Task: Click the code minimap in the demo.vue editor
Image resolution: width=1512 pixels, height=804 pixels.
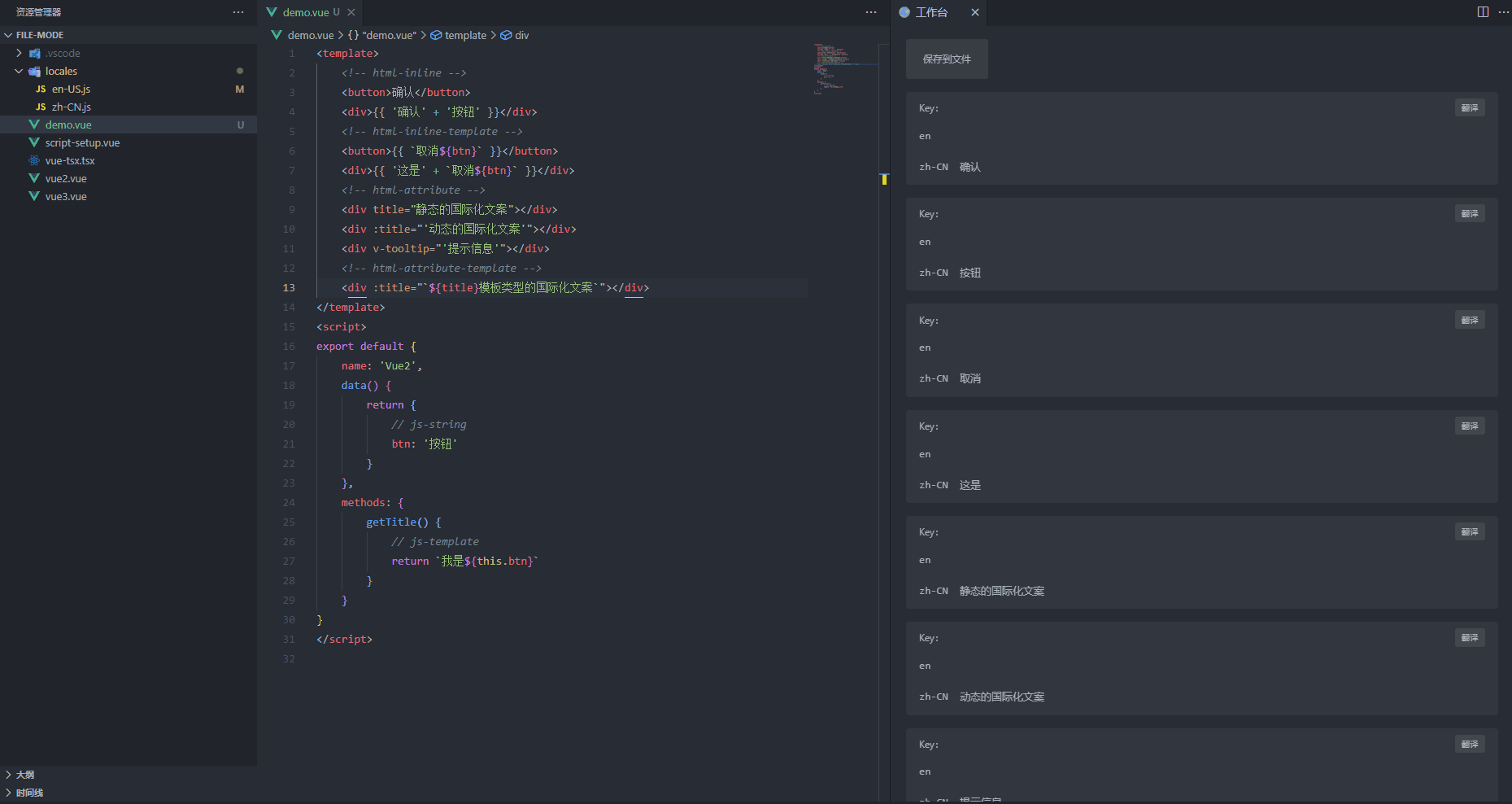Action: (844, 68)
